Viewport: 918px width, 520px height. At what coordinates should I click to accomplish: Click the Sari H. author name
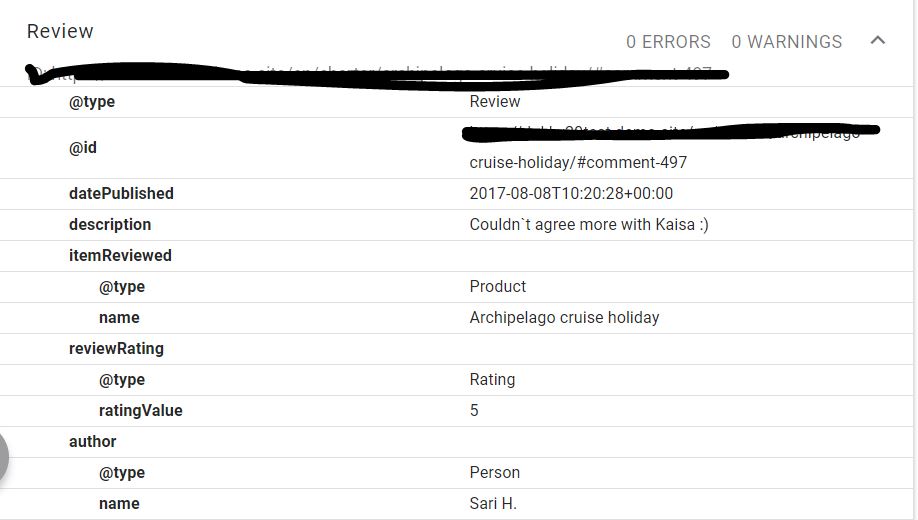(x=493, y=504)
